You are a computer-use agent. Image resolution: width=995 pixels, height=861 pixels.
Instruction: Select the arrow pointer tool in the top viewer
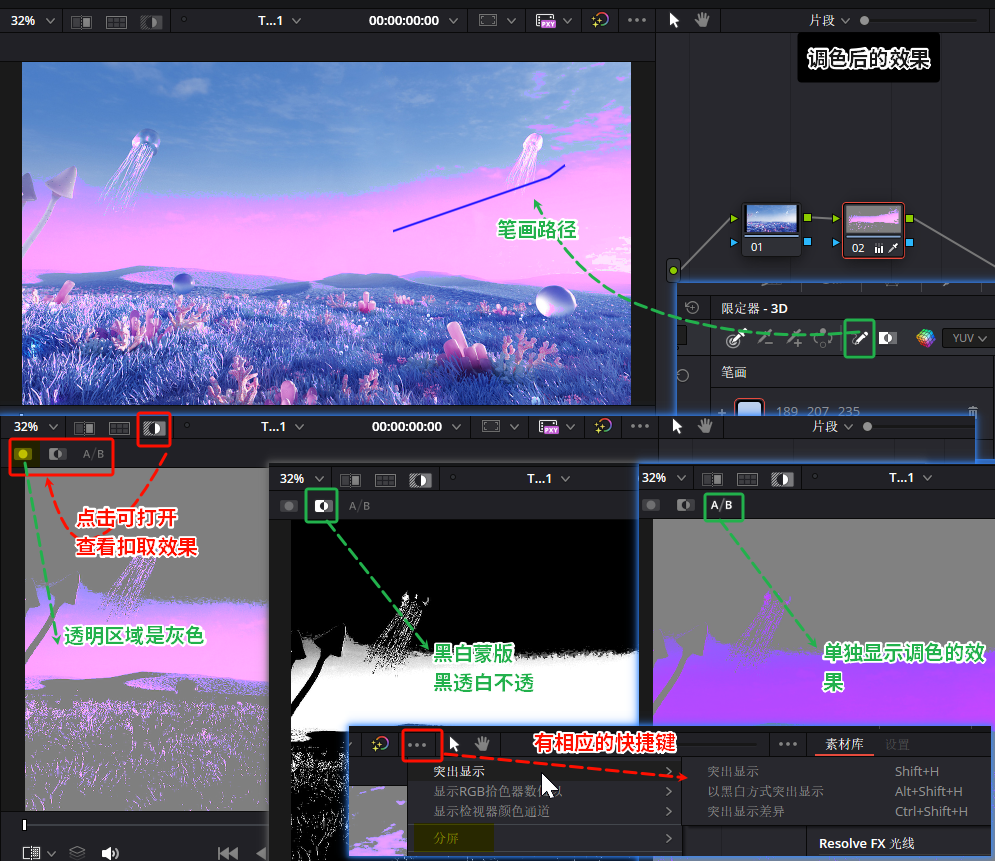tap(674, 20)
